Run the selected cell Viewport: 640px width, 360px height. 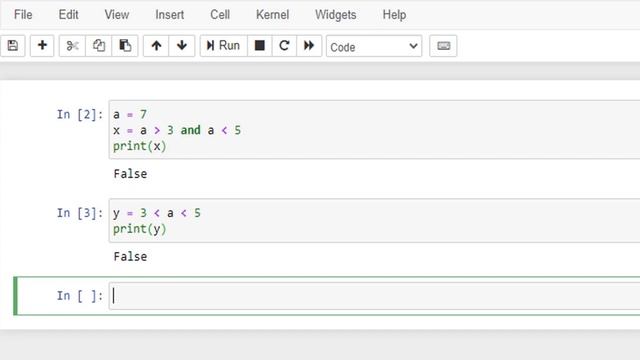coord(223,46)
